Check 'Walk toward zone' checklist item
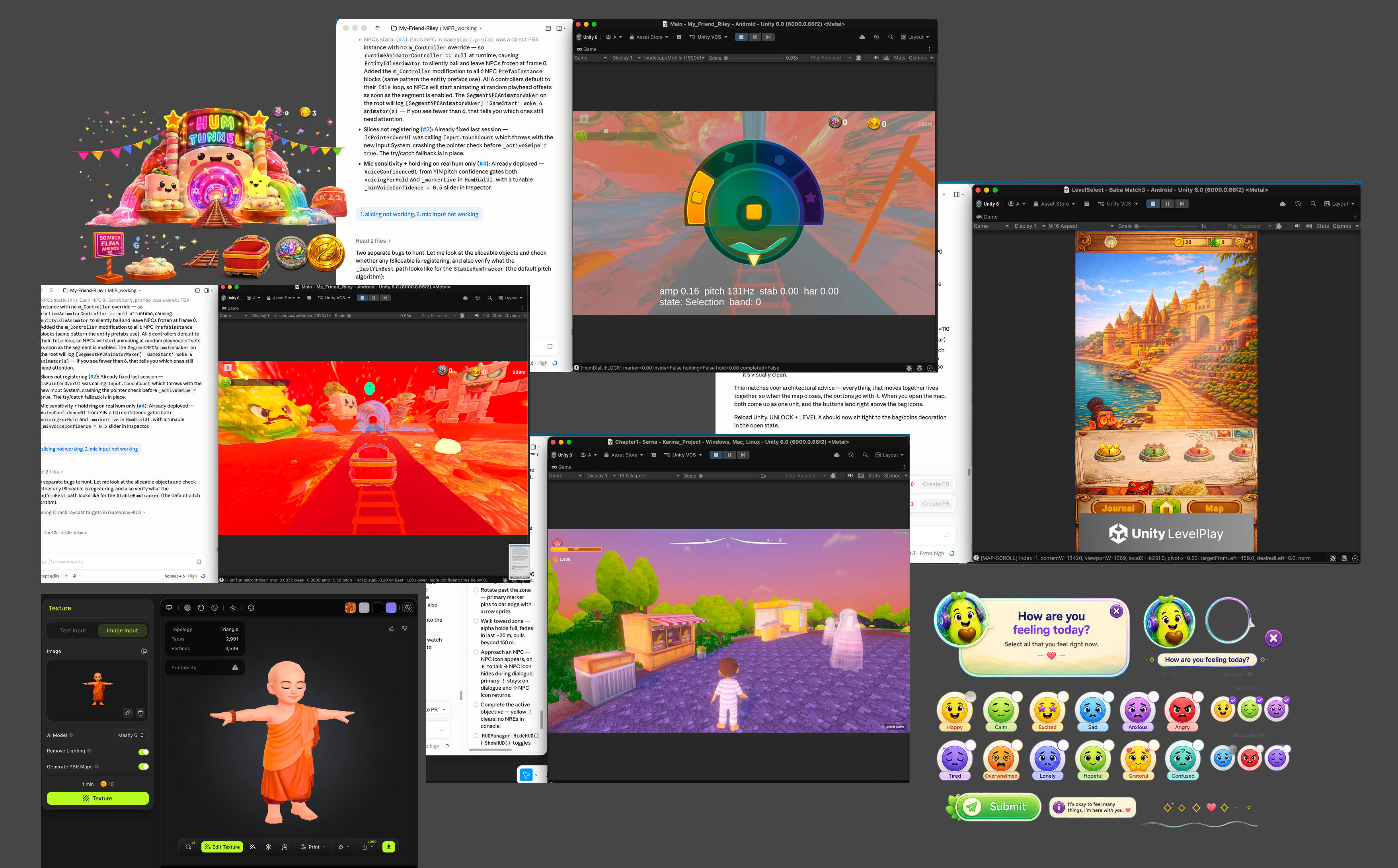The height and width of the screenshot is (868, 1398). (476, 621)
